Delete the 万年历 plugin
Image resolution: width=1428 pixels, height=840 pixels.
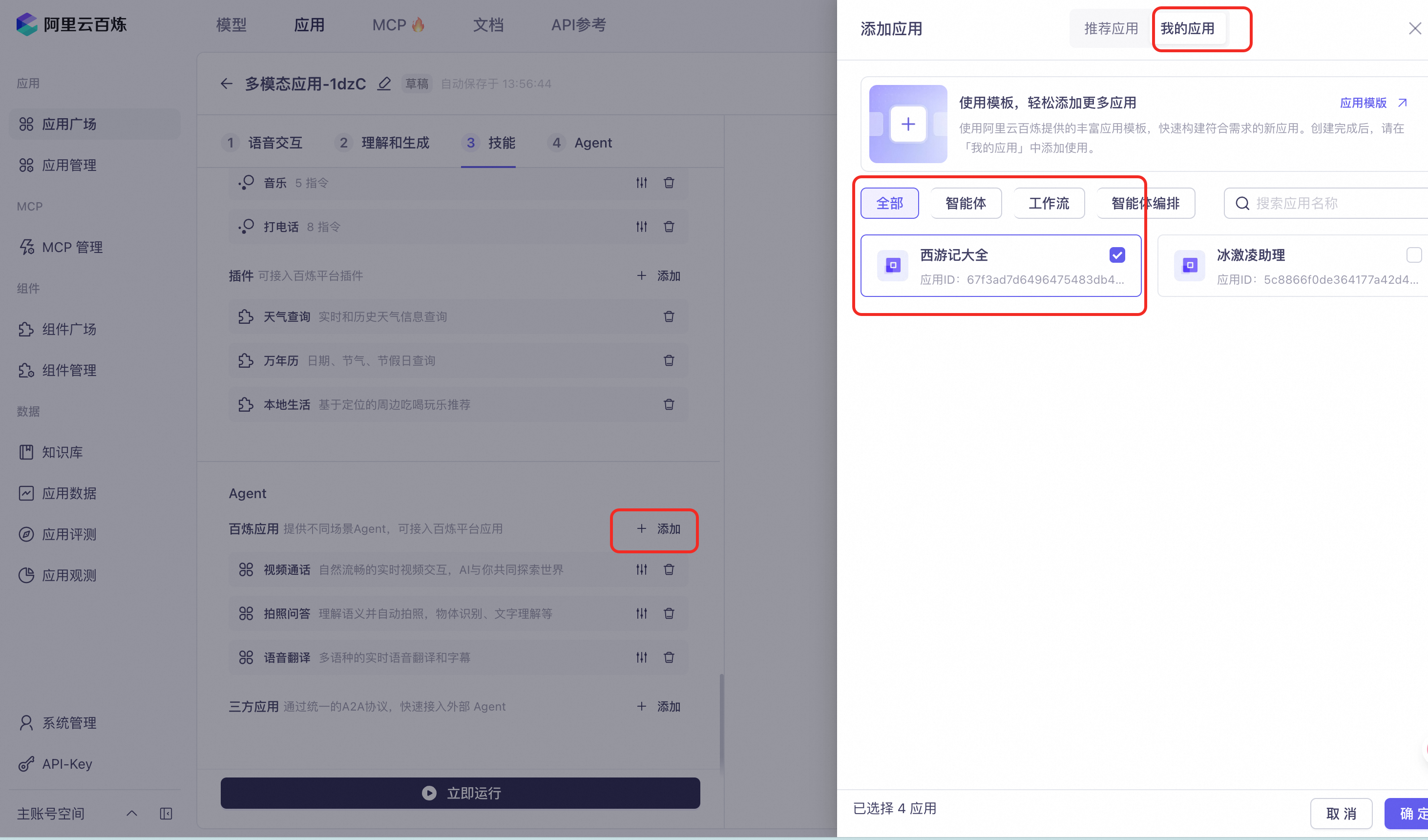[669, 360]
